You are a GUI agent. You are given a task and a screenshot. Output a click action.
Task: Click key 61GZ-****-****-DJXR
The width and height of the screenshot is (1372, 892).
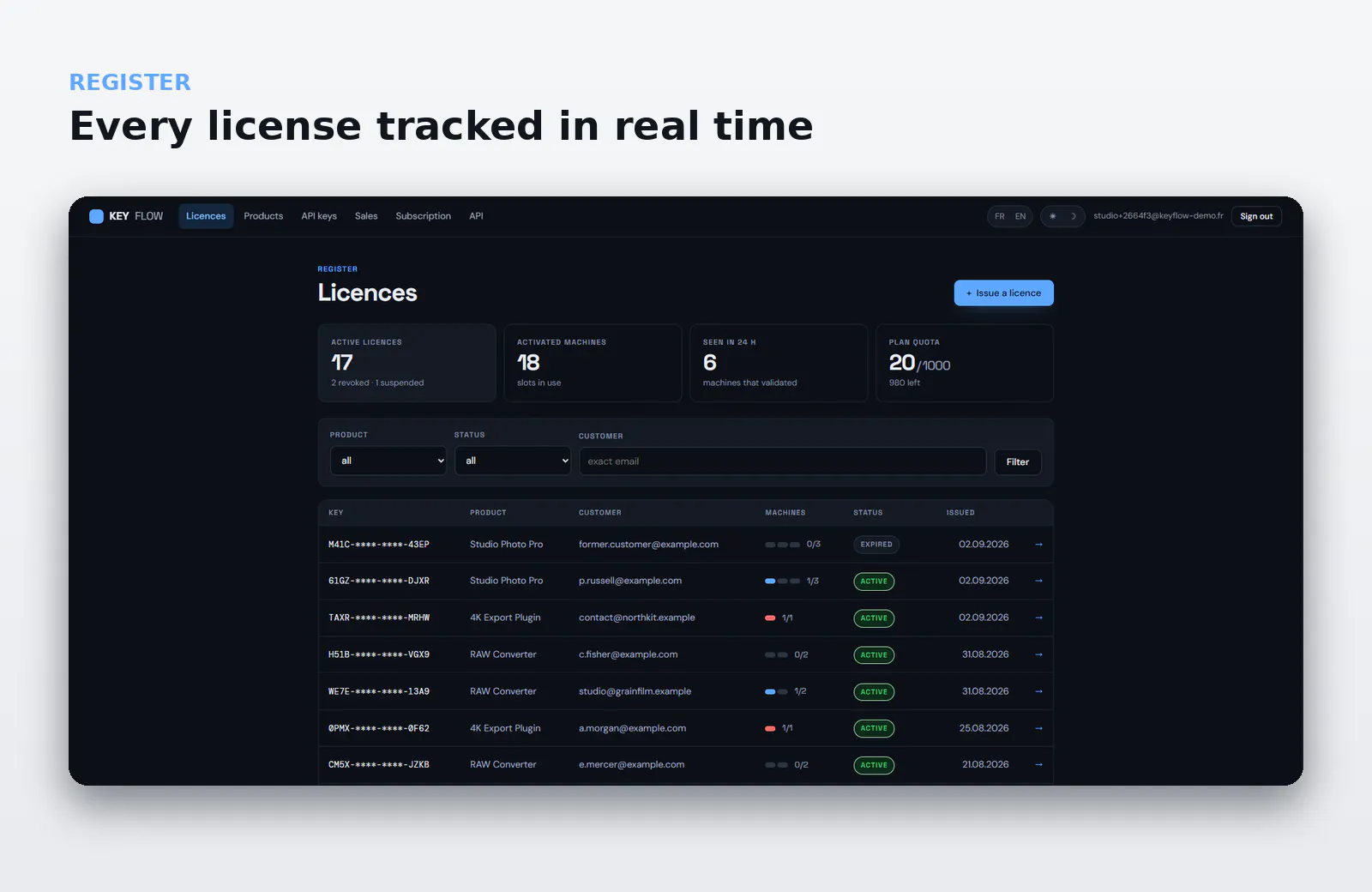click(x=379, y=581)
